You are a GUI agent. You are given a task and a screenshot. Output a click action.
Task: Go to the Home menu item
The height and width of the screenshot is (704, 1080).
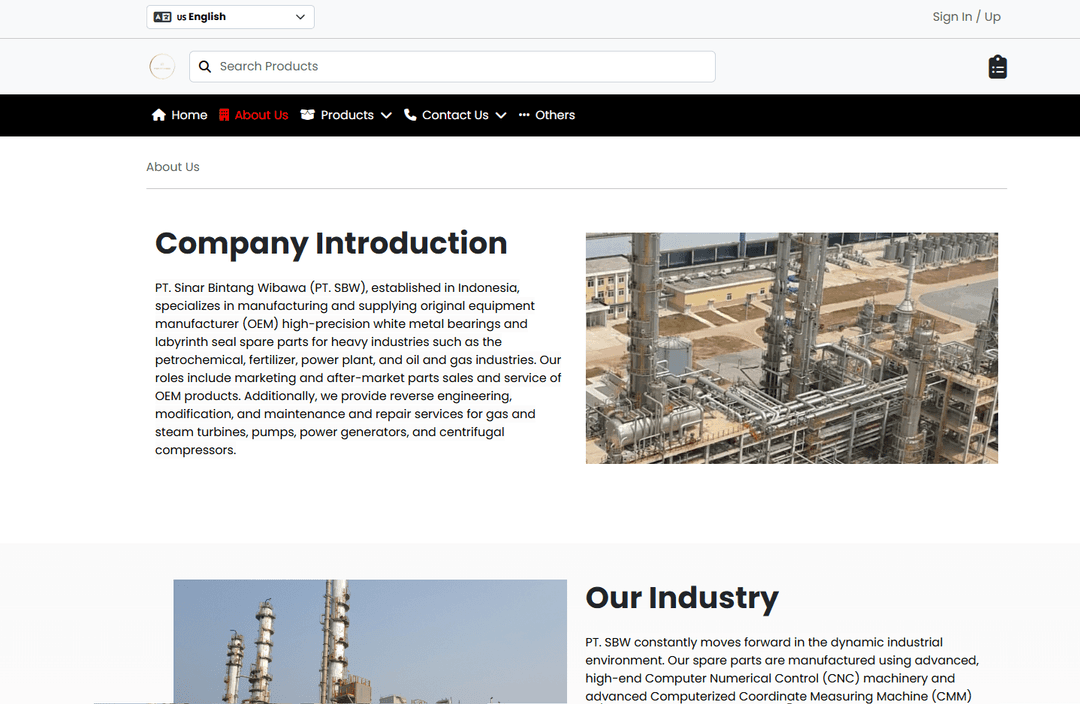click(x=189, y=115)
